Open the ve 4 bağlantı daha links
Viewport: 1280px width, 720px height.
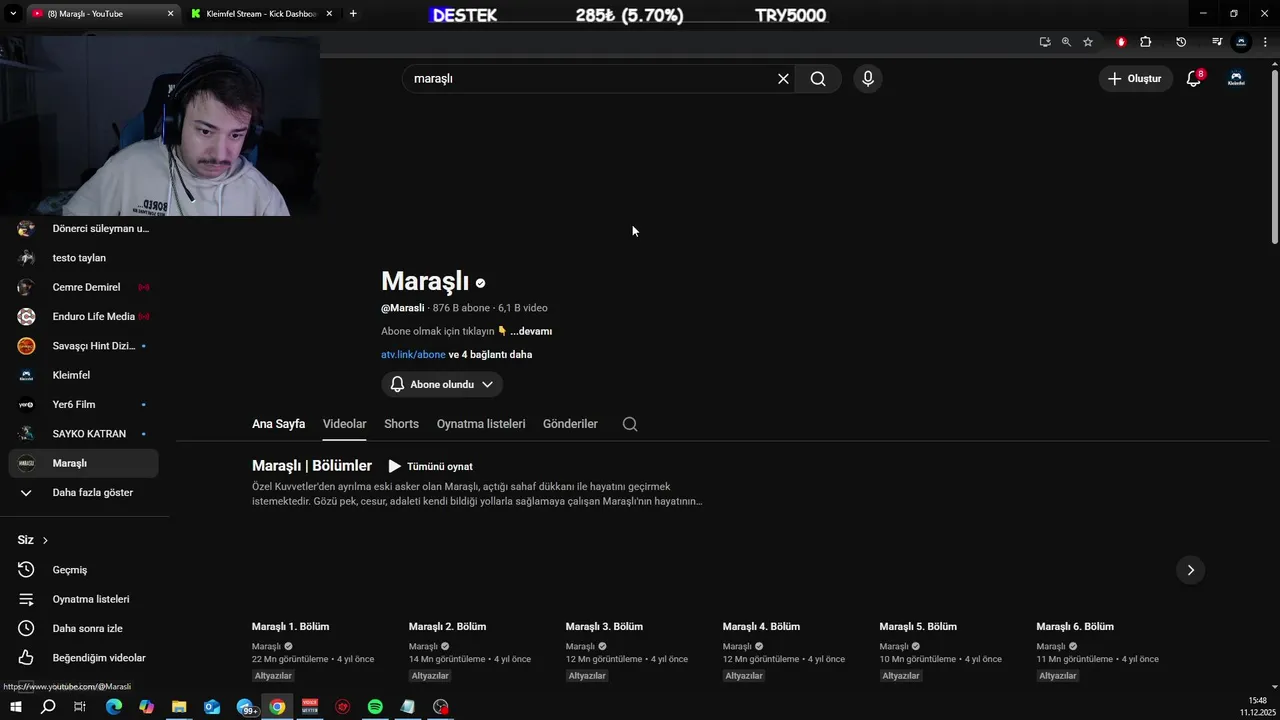(x=490, y=355)
